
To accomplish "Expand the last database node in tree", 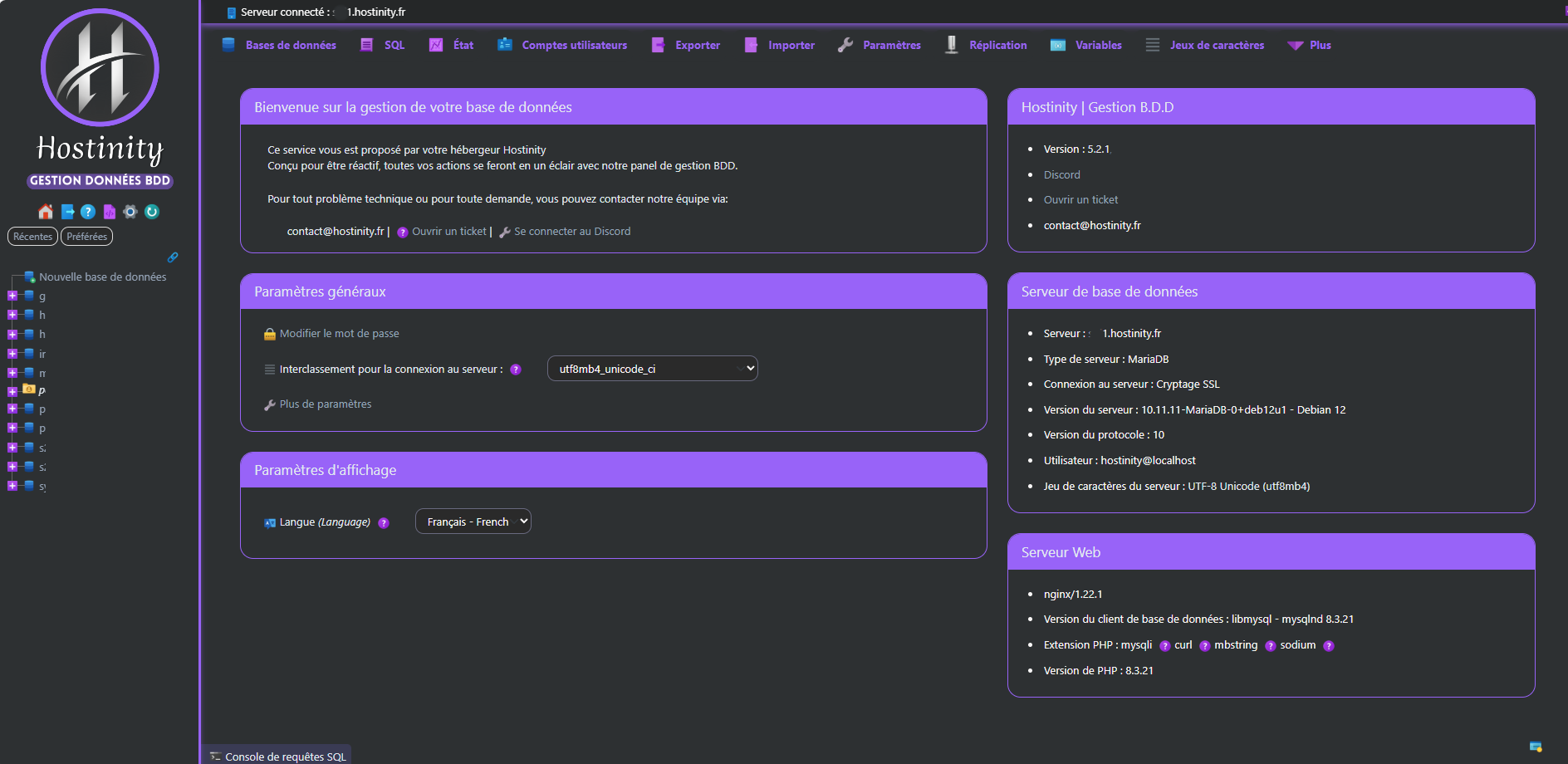I will [12, 486].
